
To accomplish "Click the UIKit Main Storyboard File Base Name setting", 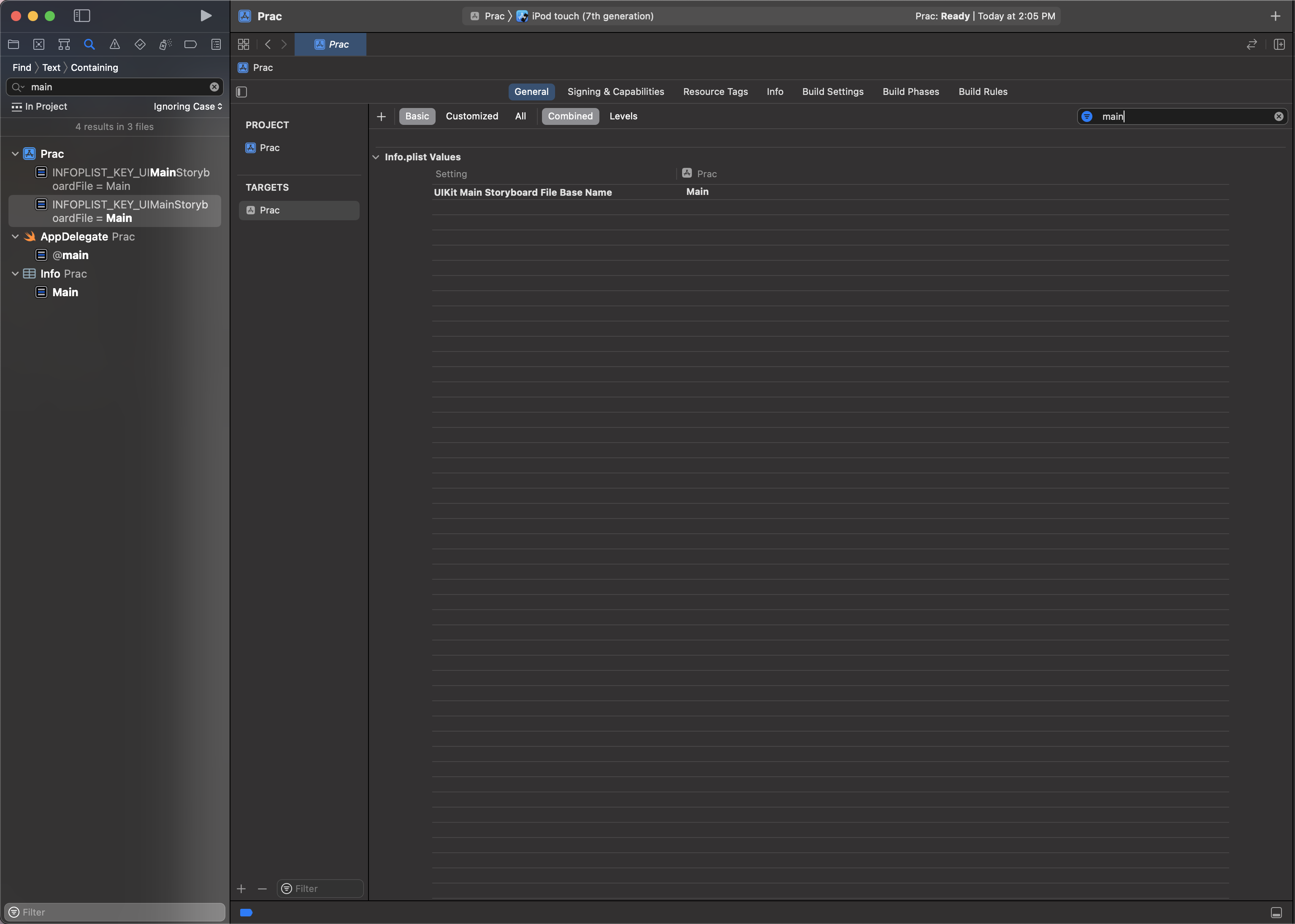I will click(523, 192).
